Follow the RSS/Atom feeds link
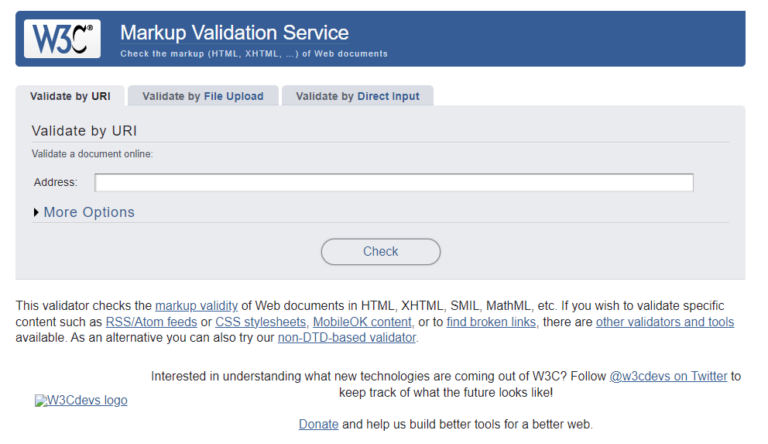The image size is (768, 444). (151, 322)
